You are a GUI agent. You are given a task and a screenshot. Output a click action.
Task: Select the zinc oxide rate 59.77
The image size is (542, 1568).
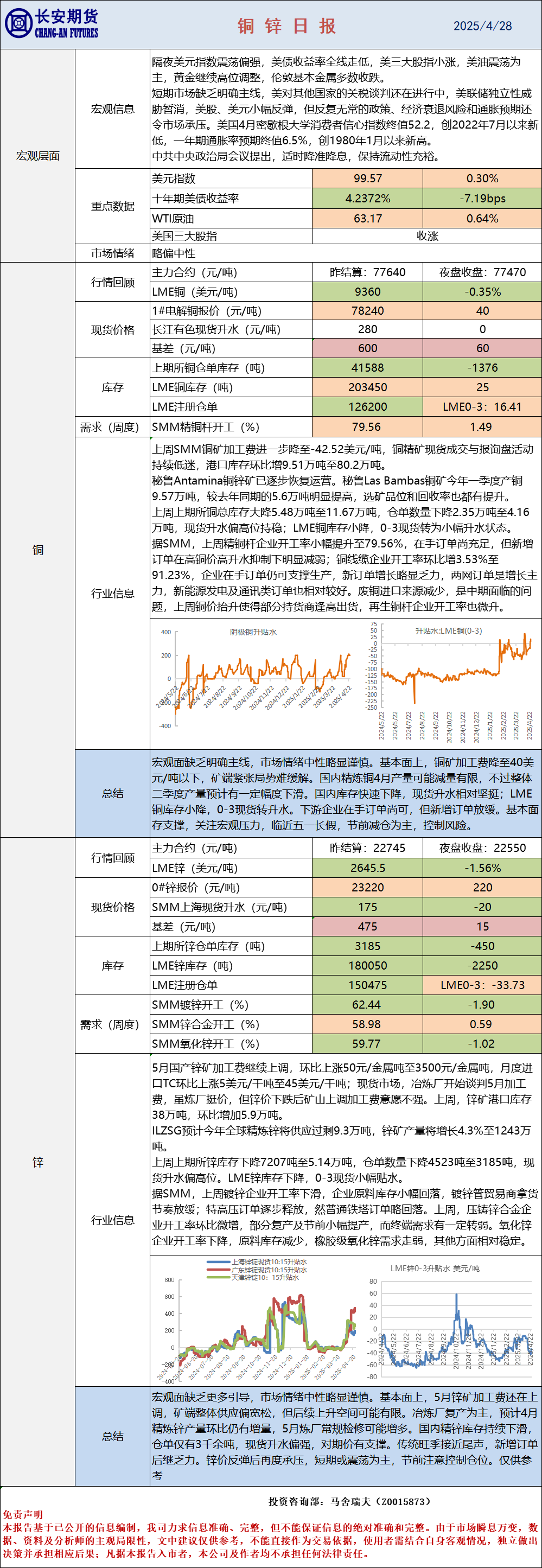point(368,1044)
